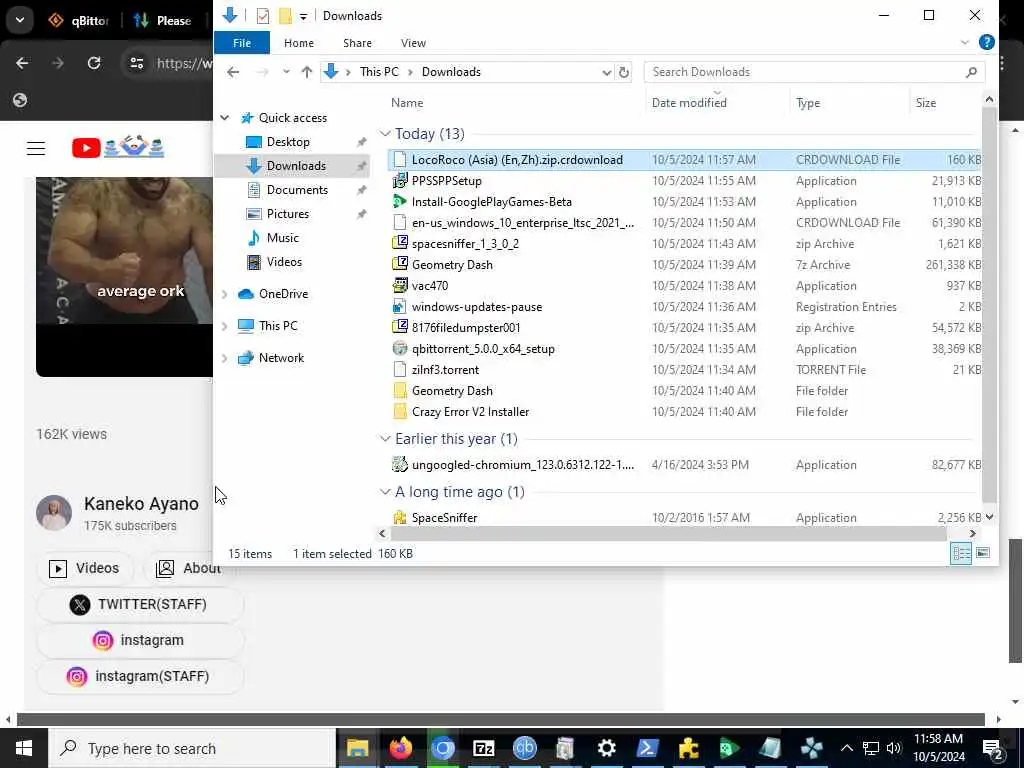Go back in Explorer navigation
The image size is (1024, 768).
click(233, 72)
